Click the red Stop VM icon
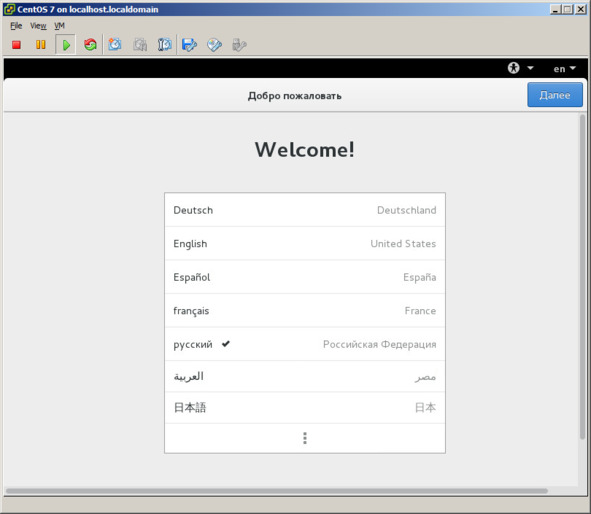591x514 pixels. (16, 45)
